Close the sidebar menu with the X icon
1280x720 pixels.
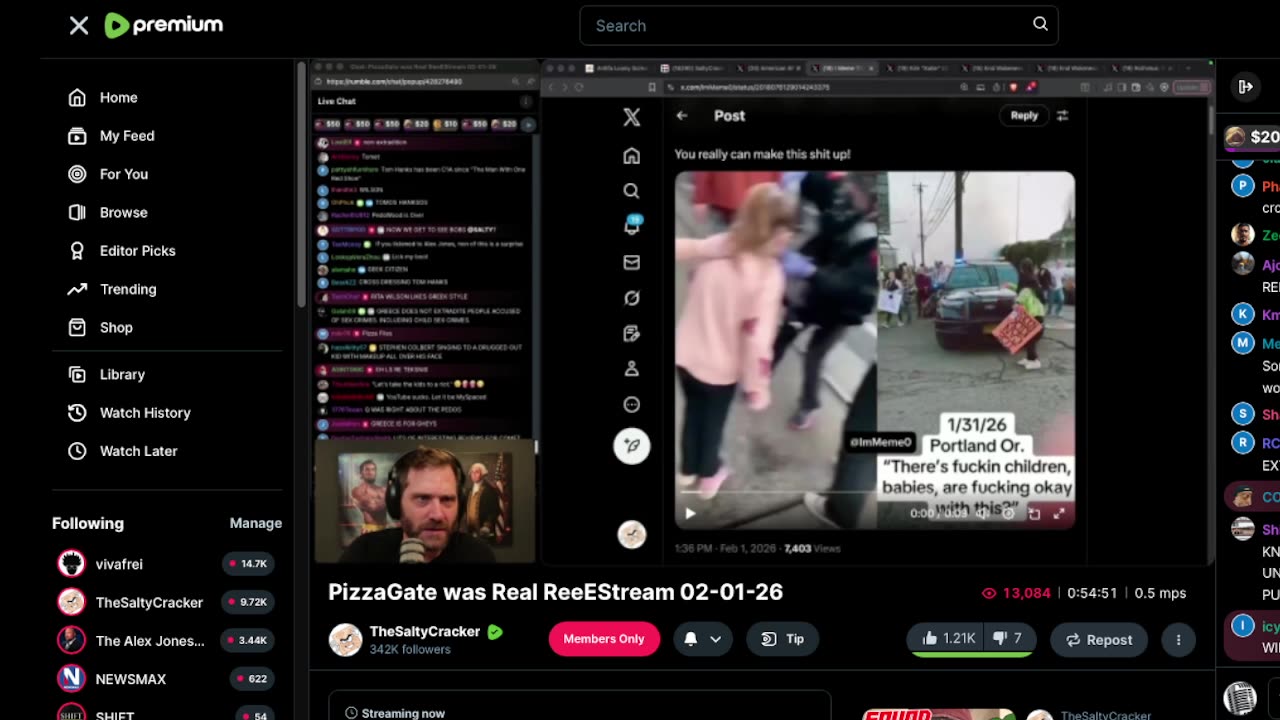click(79, 26)
